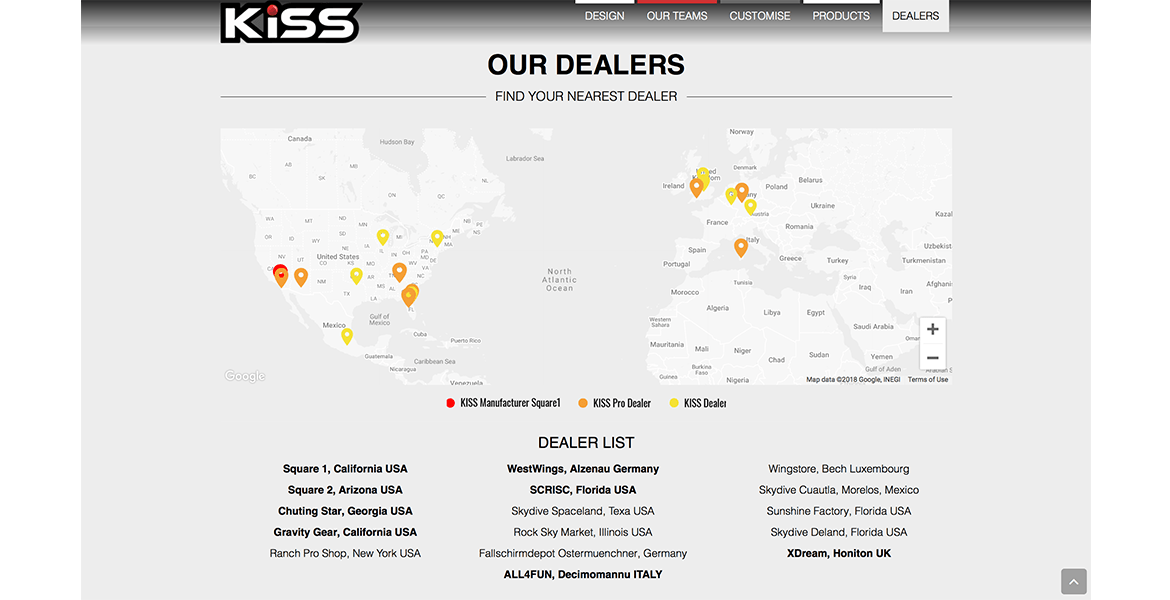The height and width of the screenshot is (600, 1170).
Task: Open SCRISC, Florida USA dealer
Action: pos(583,490)
